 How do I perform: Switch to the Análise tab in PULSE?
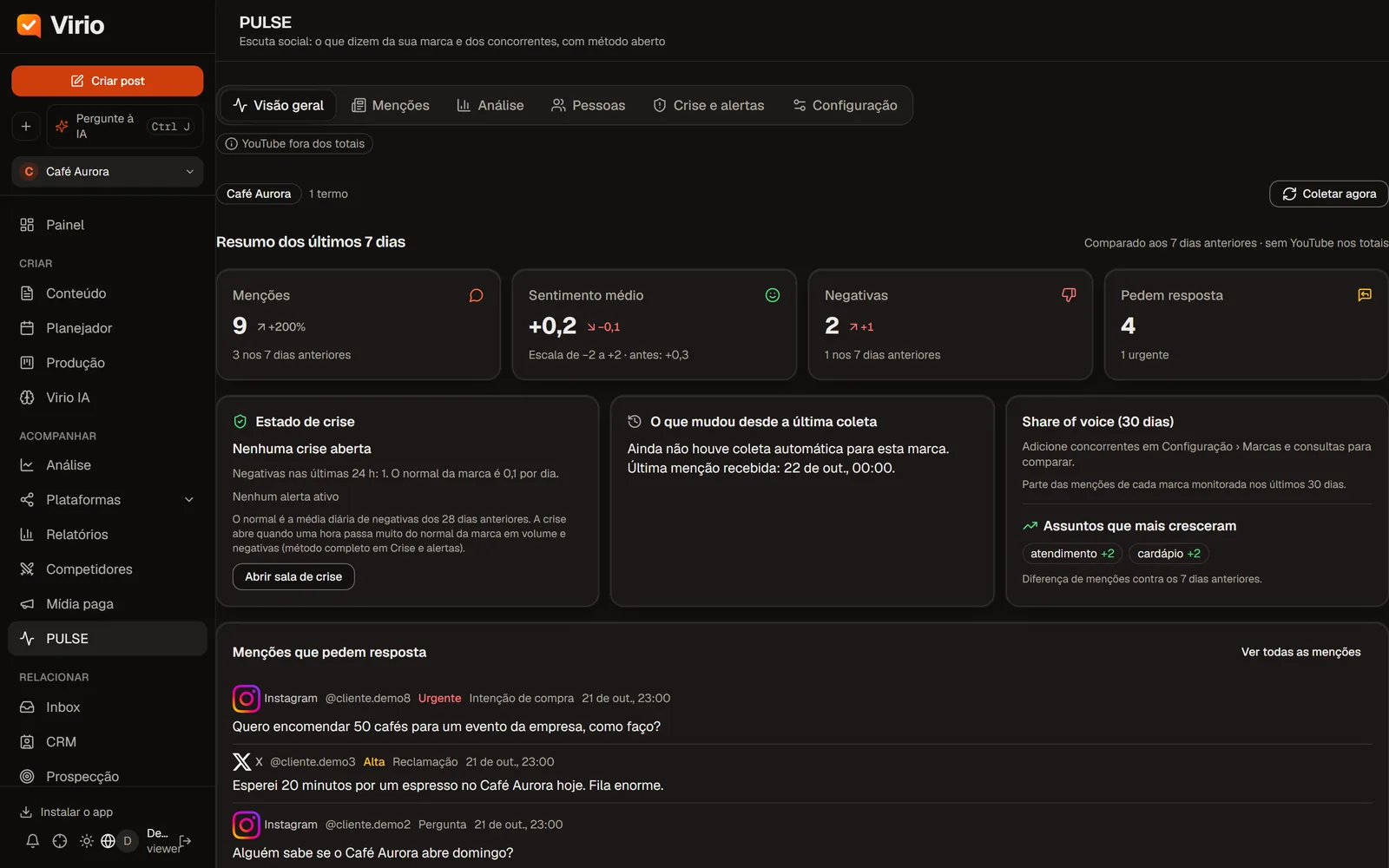coord(490,105)
